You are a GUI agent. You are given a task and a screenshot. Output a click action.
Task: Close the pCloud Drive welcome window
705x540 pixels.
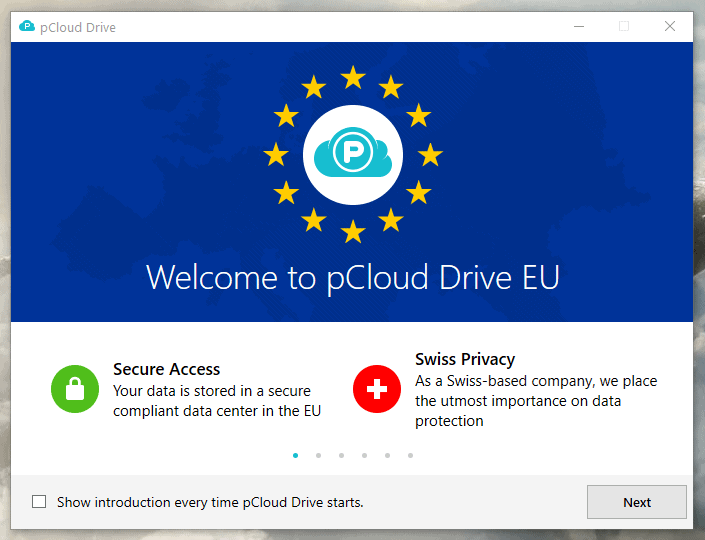(670, 27)
